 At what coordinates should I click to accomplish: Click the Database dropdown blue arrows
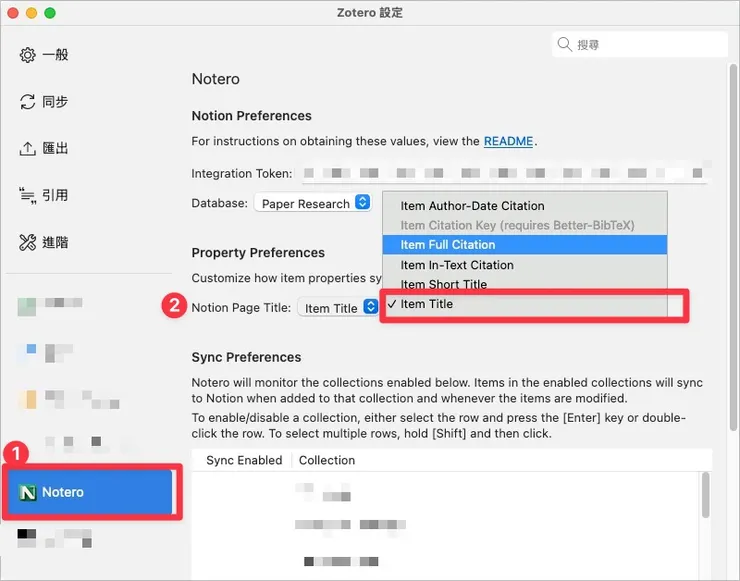click(x=362, y=202)
